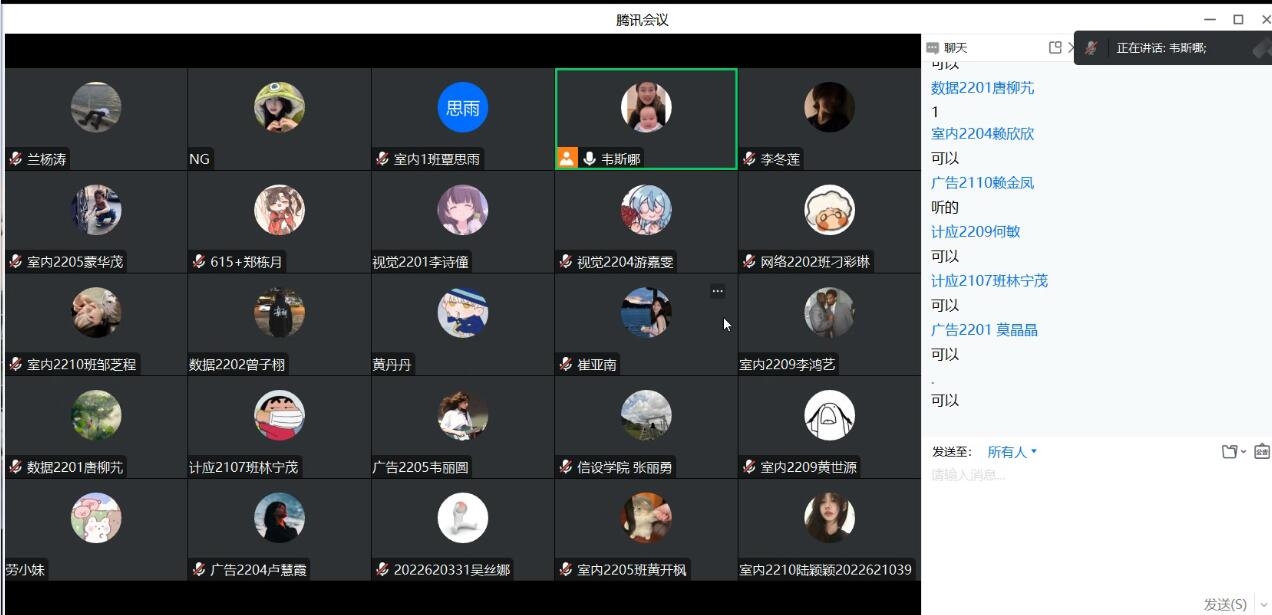Viewport: 1272px width, 615px height.
Task: Click the sender name 数据2201唐柳艽 in chat
Action: 983,88
